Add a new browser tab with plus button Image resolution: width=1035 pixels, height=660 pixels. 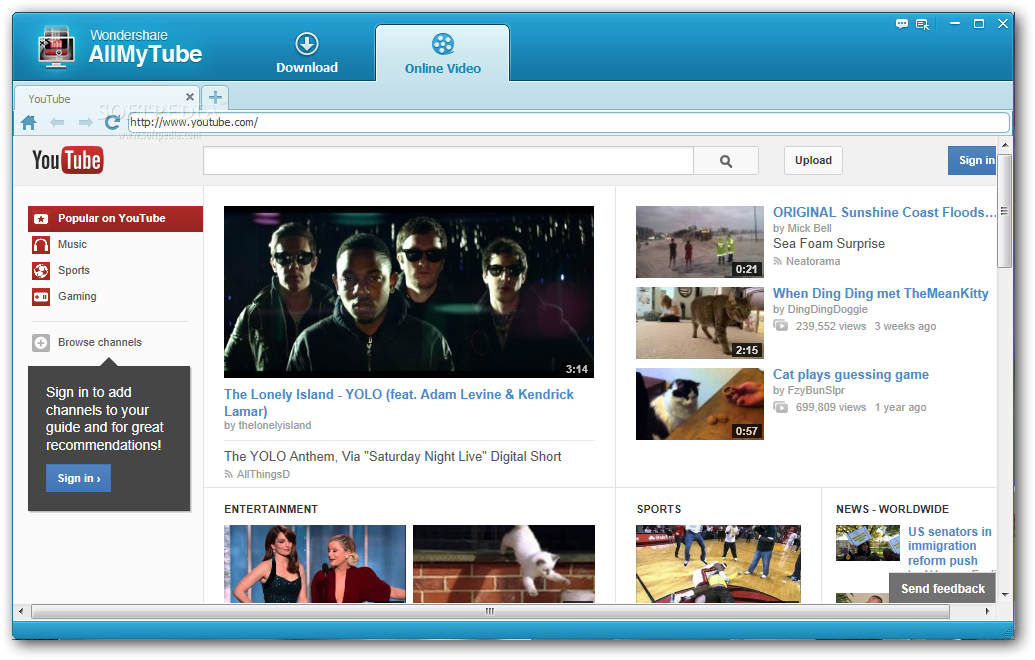215,98
